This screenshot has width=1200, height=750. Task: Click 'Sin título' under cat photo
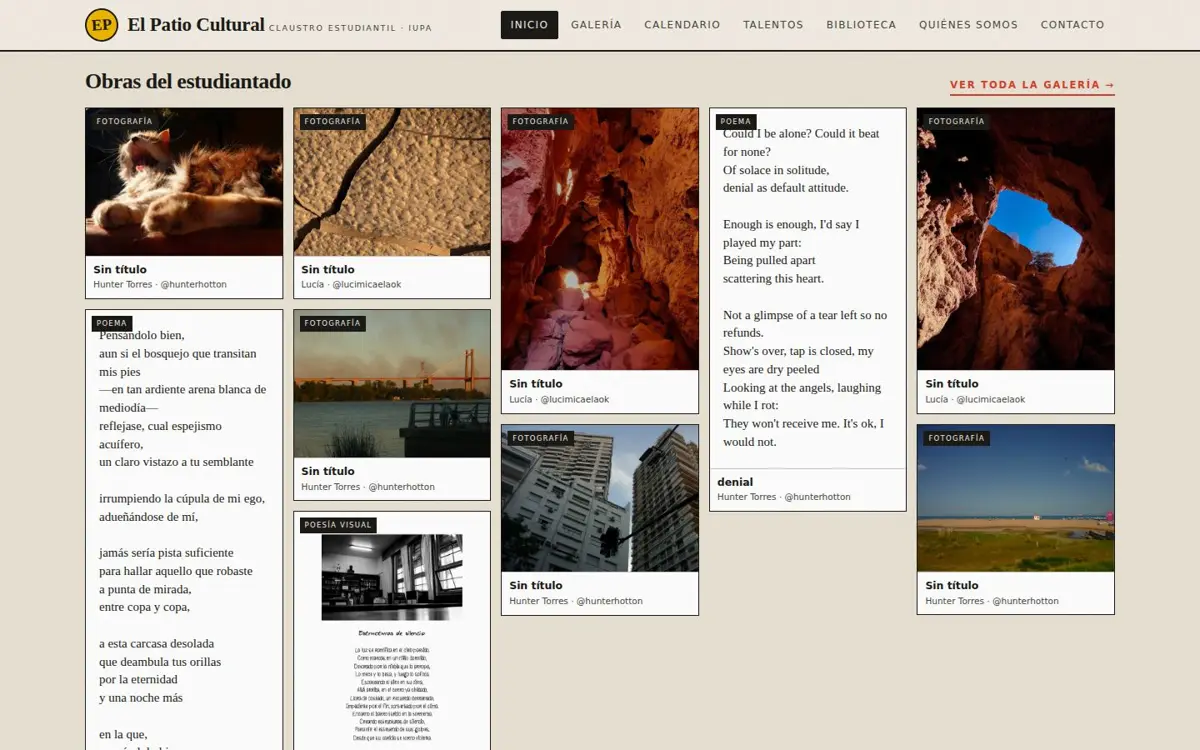tap(120, 270)
